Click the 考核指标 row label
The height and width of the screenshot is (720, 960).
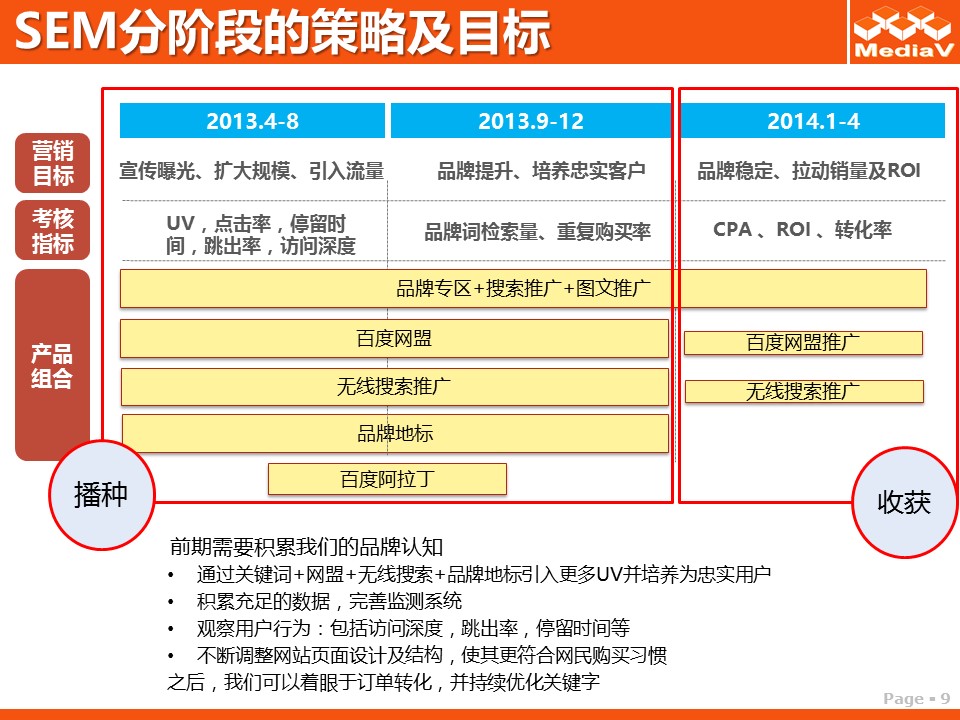[x=52, y=231]
